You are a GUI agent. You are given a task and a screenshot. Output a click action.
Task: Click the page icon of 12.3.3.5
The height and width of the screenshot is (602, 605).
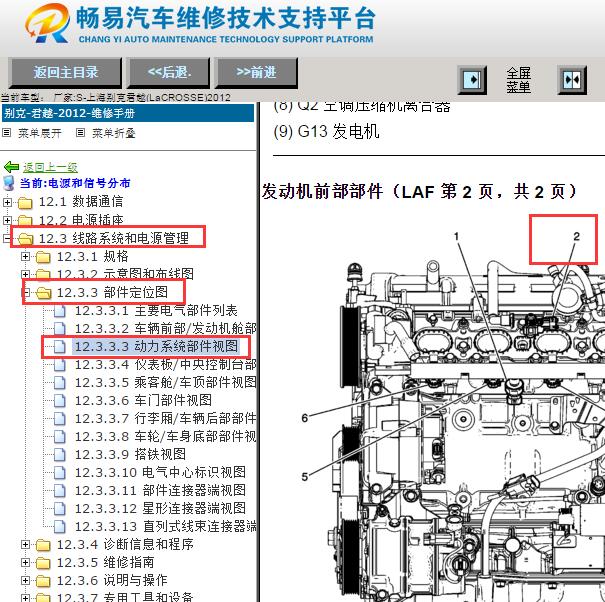(x=59, y=383)
